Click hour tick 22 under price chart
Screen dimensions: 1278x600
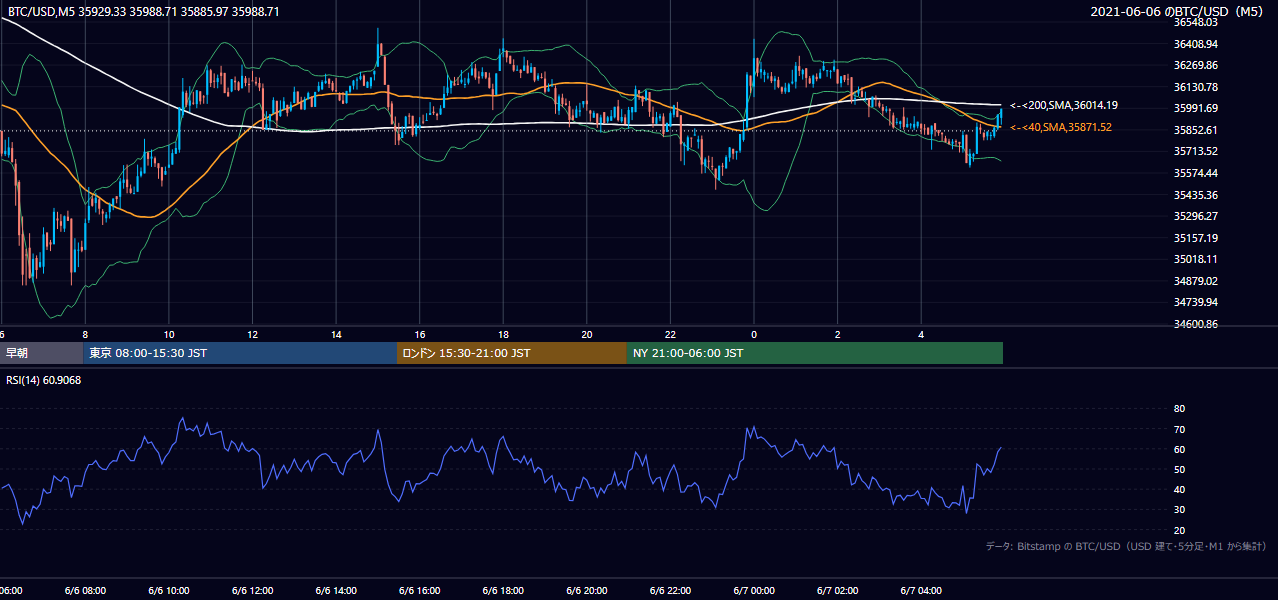coord(671,334)
